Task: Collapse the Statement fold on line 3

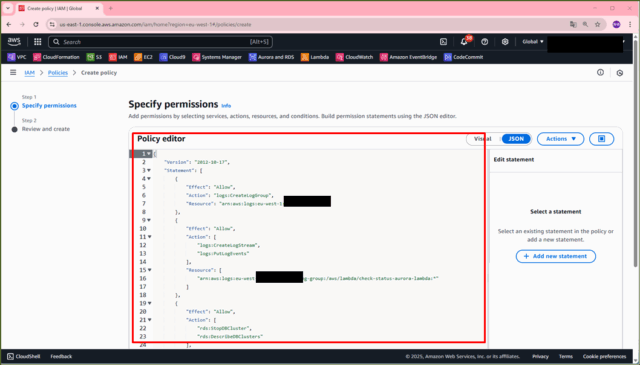Action: (149, 170)
